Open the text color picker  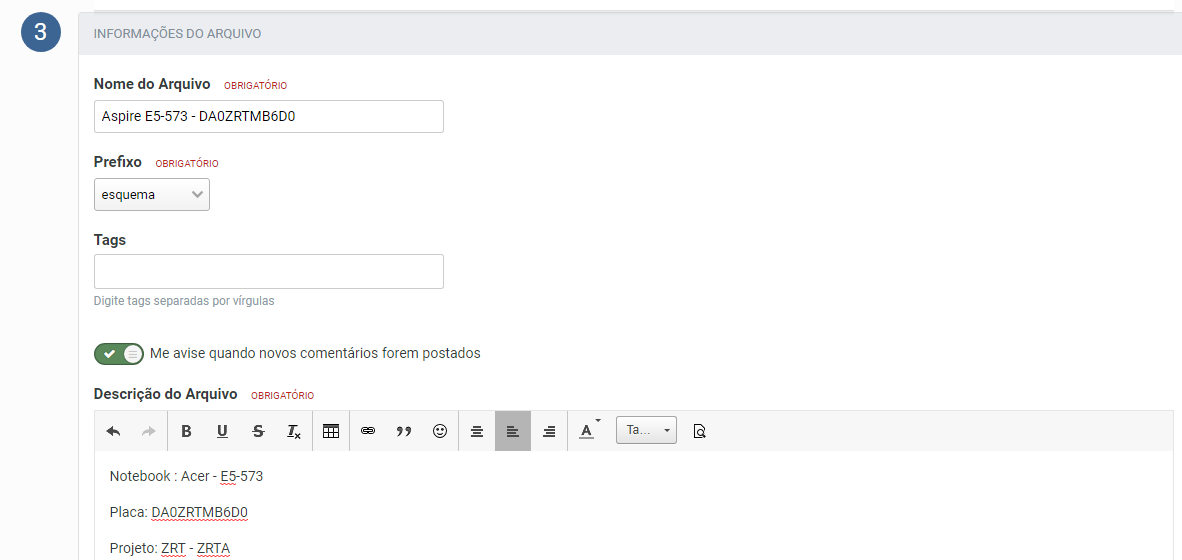tap(588, 431)
